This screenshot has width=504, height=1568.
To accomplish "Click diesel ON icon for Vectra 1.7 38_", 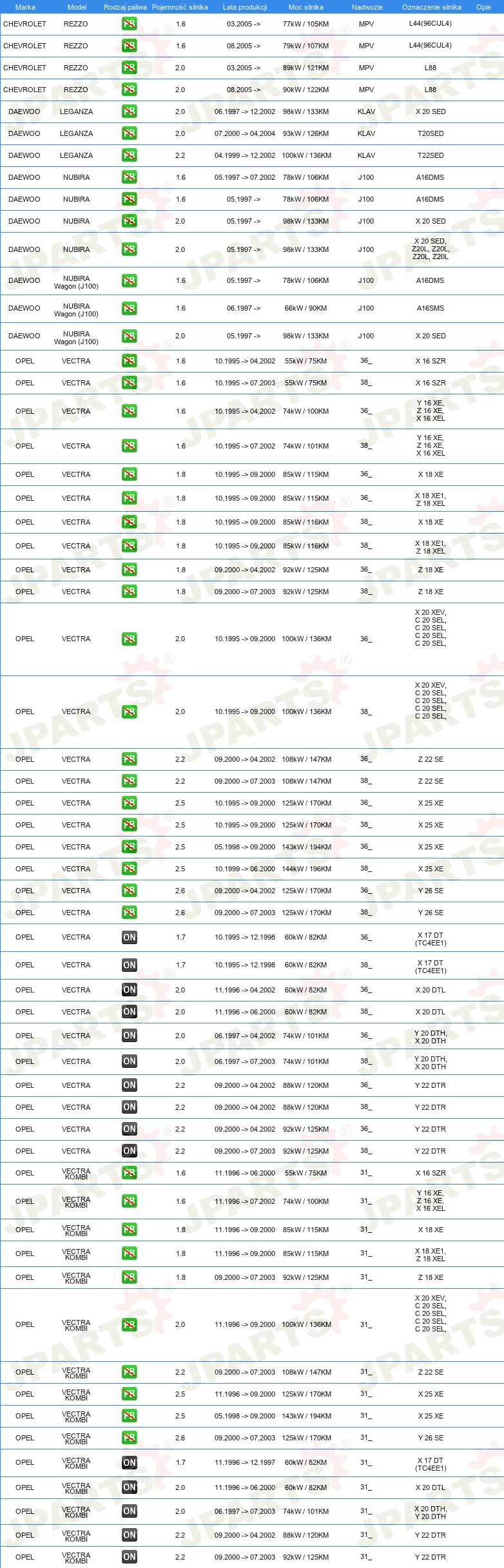I will tap(130, 965).
